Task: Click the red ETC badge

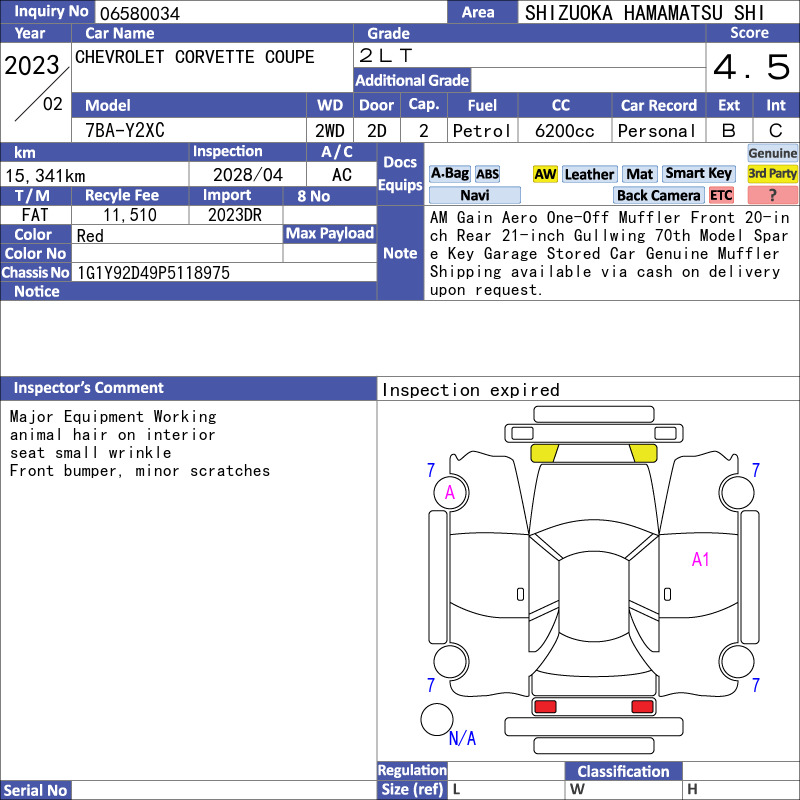Action: click(721, 195)
